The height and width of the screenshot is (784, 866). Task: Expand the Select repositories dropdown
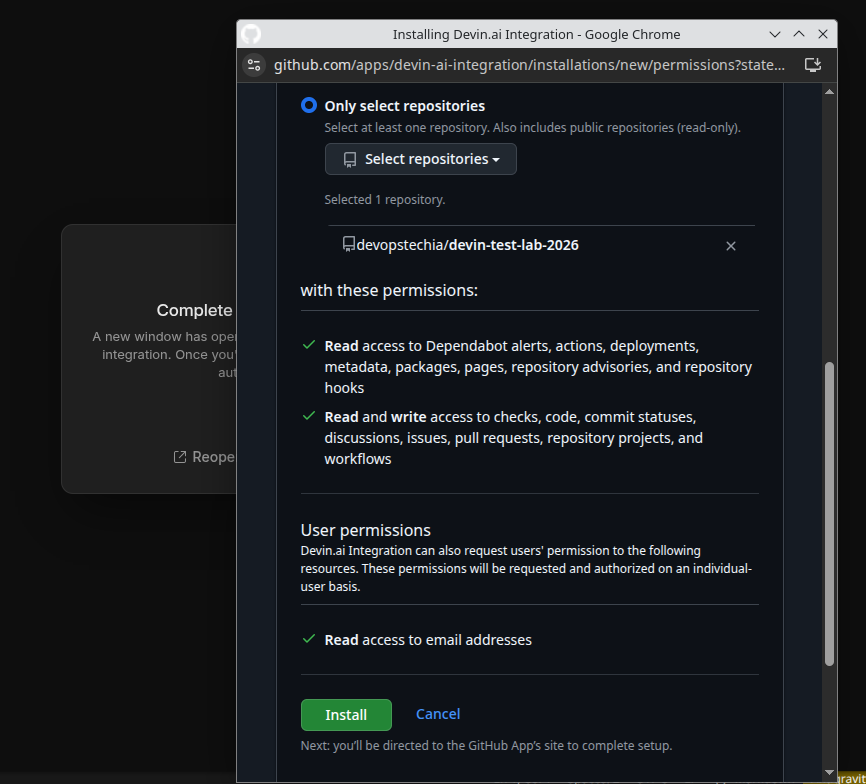tap(420, 159)
